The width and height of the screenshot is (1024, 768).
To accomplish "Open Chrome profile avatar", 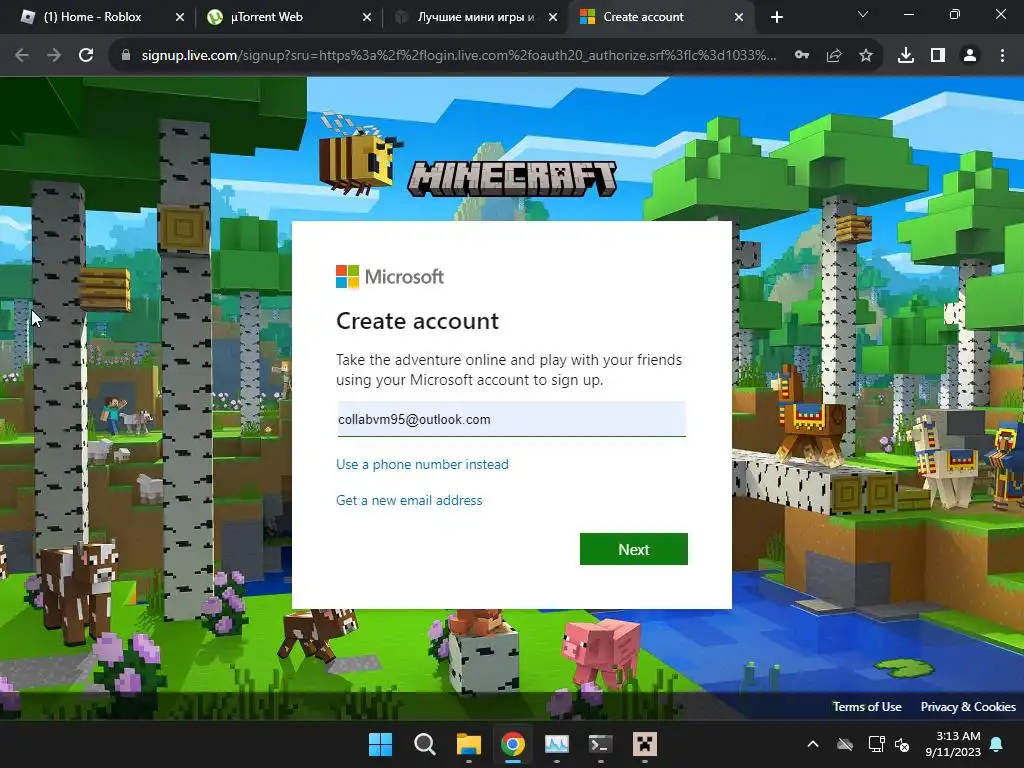I will point(970,56).
